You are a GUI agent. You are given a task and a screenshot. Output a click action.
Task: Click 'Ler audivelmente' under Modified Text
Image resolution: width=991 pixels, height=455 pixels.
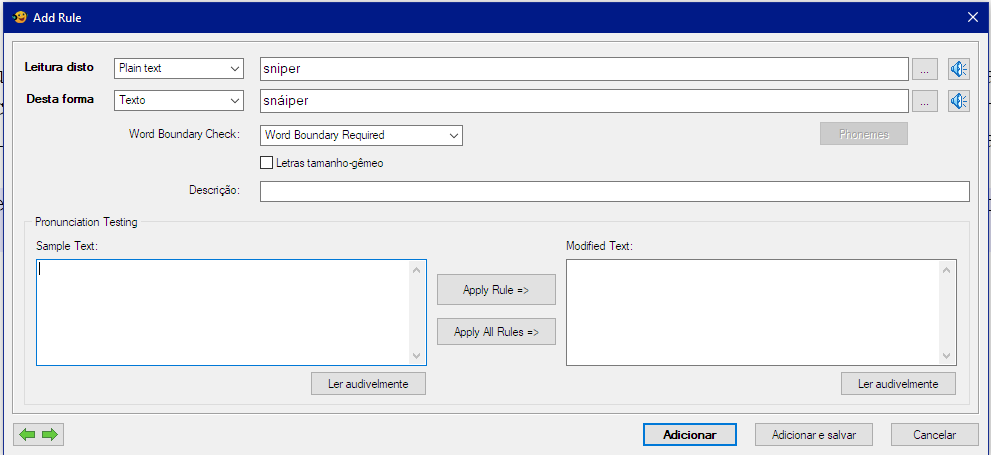pos(898,384)
